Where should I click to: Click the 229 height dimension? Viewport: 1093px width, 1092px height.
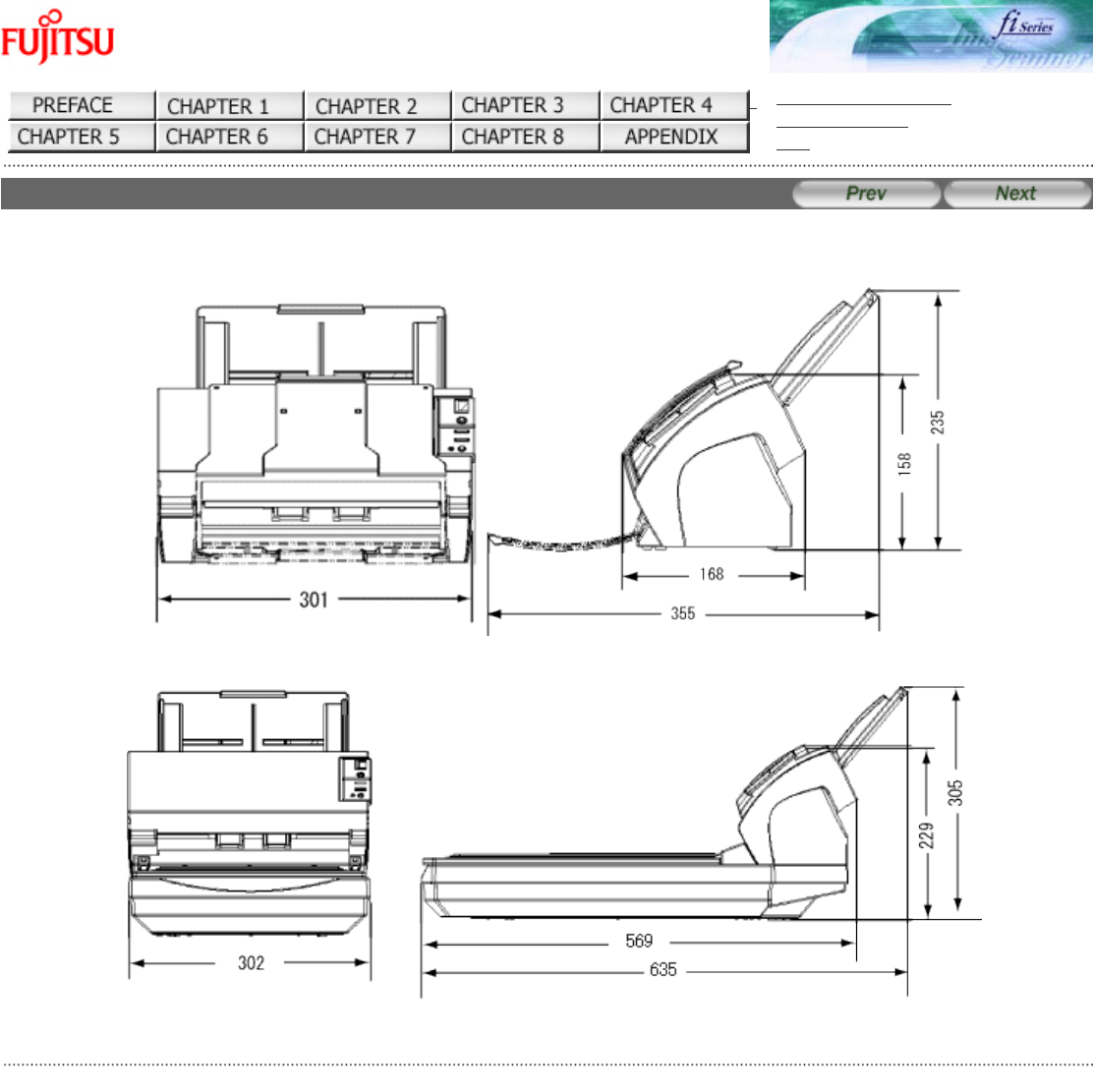[x=926, y=835]
